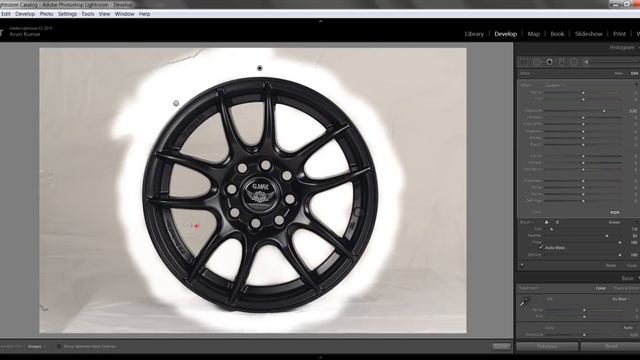Click the red brush cursor marker

[196, 226]
